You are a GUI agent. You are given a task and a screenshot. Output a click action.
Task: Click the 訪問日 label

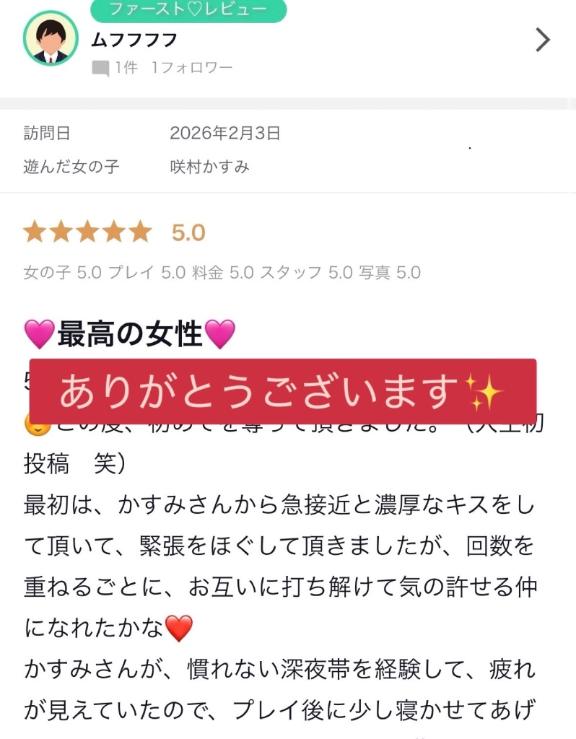tap(47, 133)
